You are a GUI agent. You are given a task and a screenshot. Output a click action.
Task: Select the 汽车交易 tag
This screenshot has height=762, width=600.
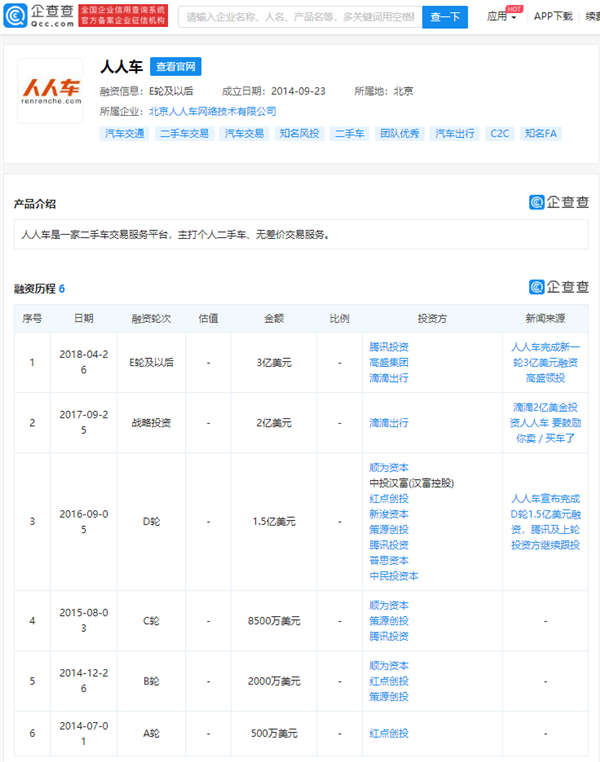pyautogui.click(x=244, y=134)
